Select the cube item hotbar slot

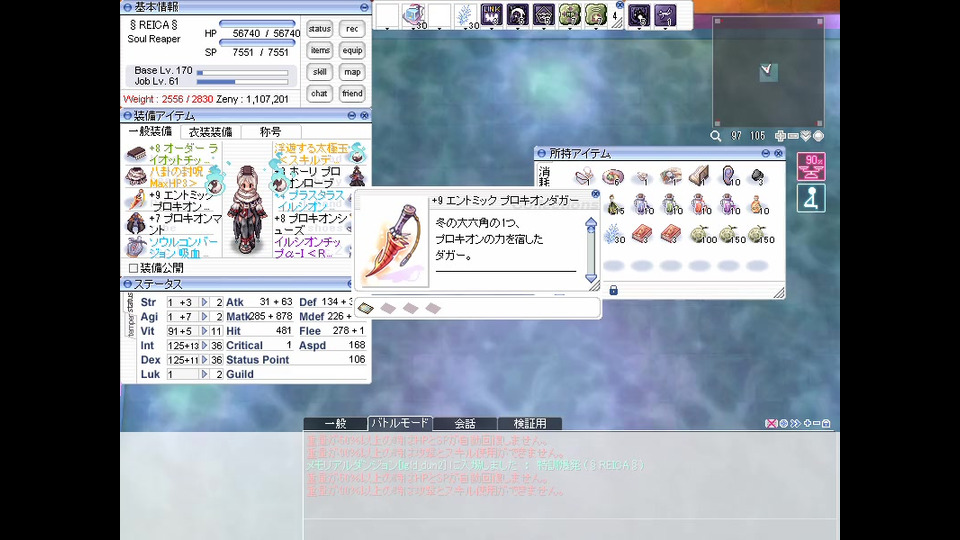tap(413, 15)
